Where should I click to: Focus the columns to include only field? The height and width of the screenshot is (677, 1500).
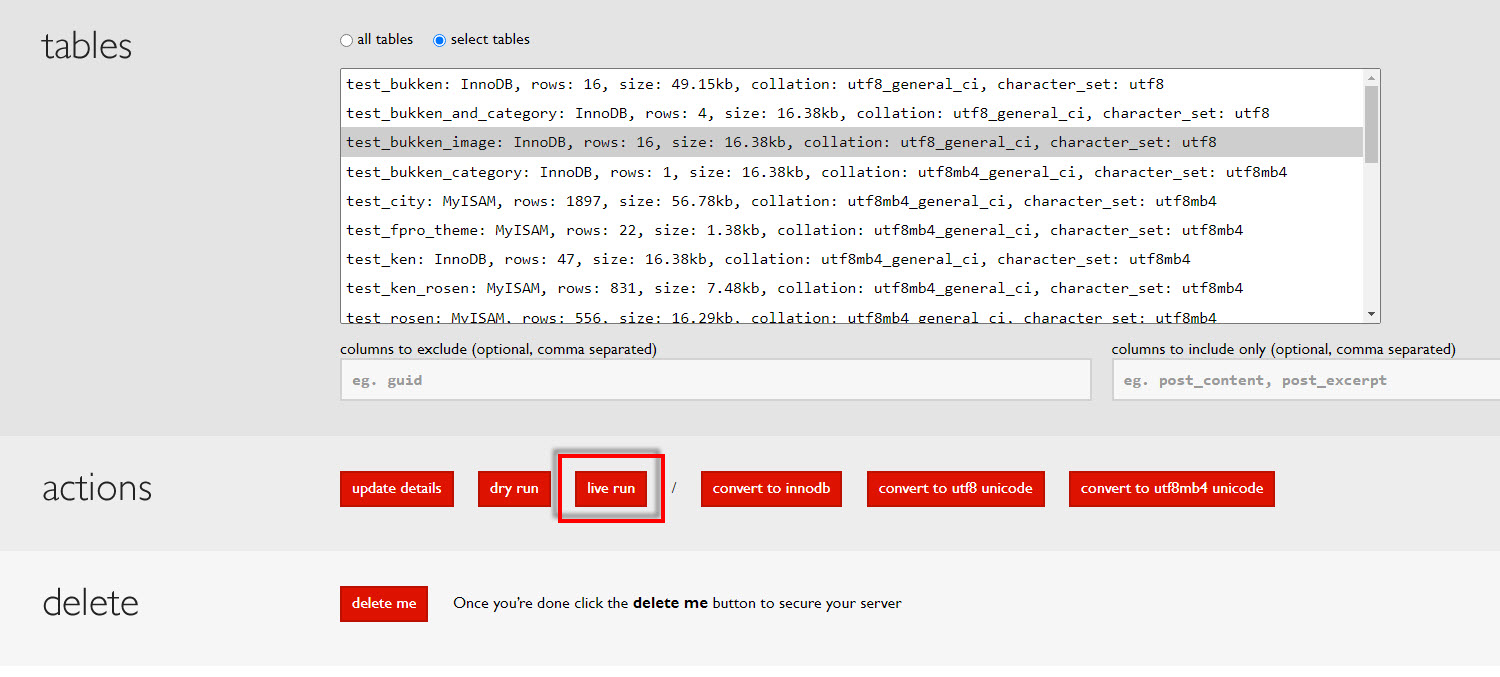click(1305, 380)
